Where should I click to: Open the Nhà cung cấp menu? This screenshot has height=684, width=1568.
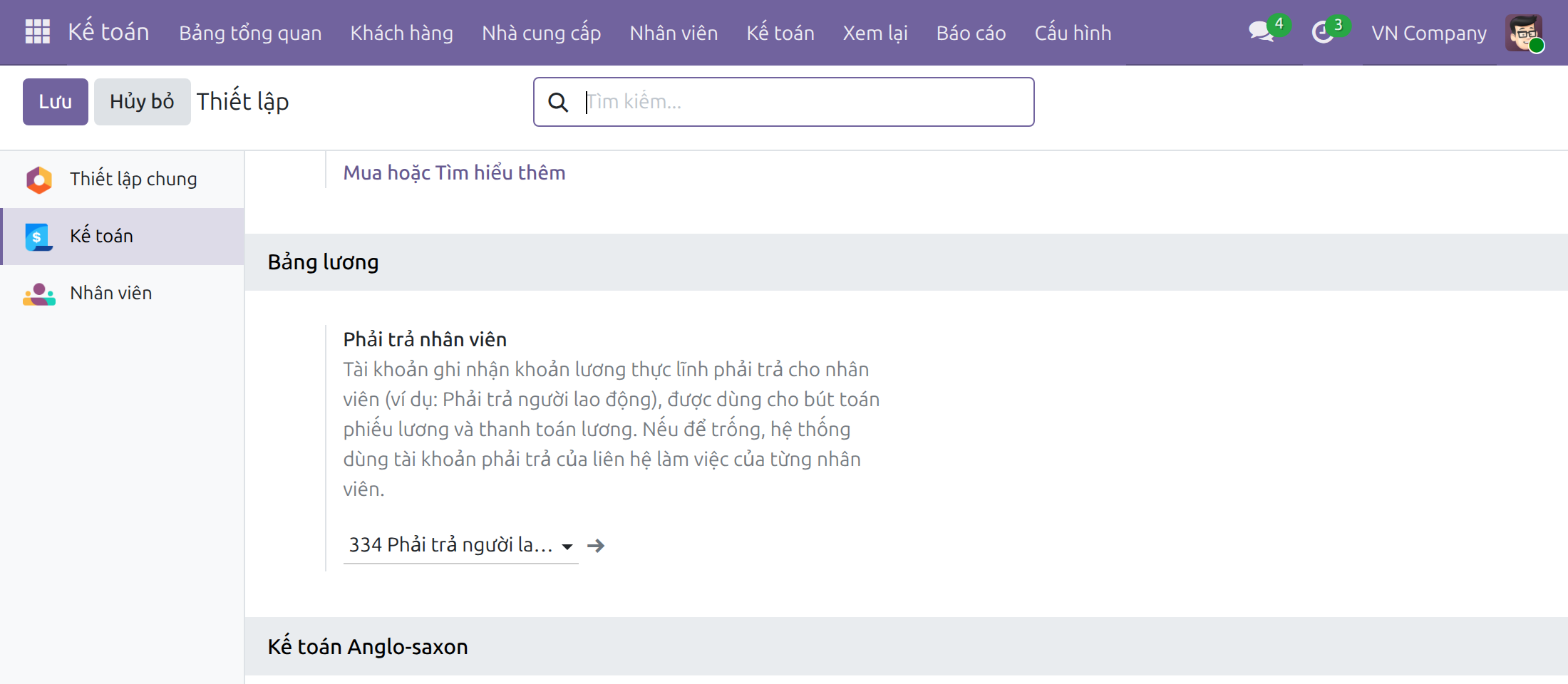542,33
